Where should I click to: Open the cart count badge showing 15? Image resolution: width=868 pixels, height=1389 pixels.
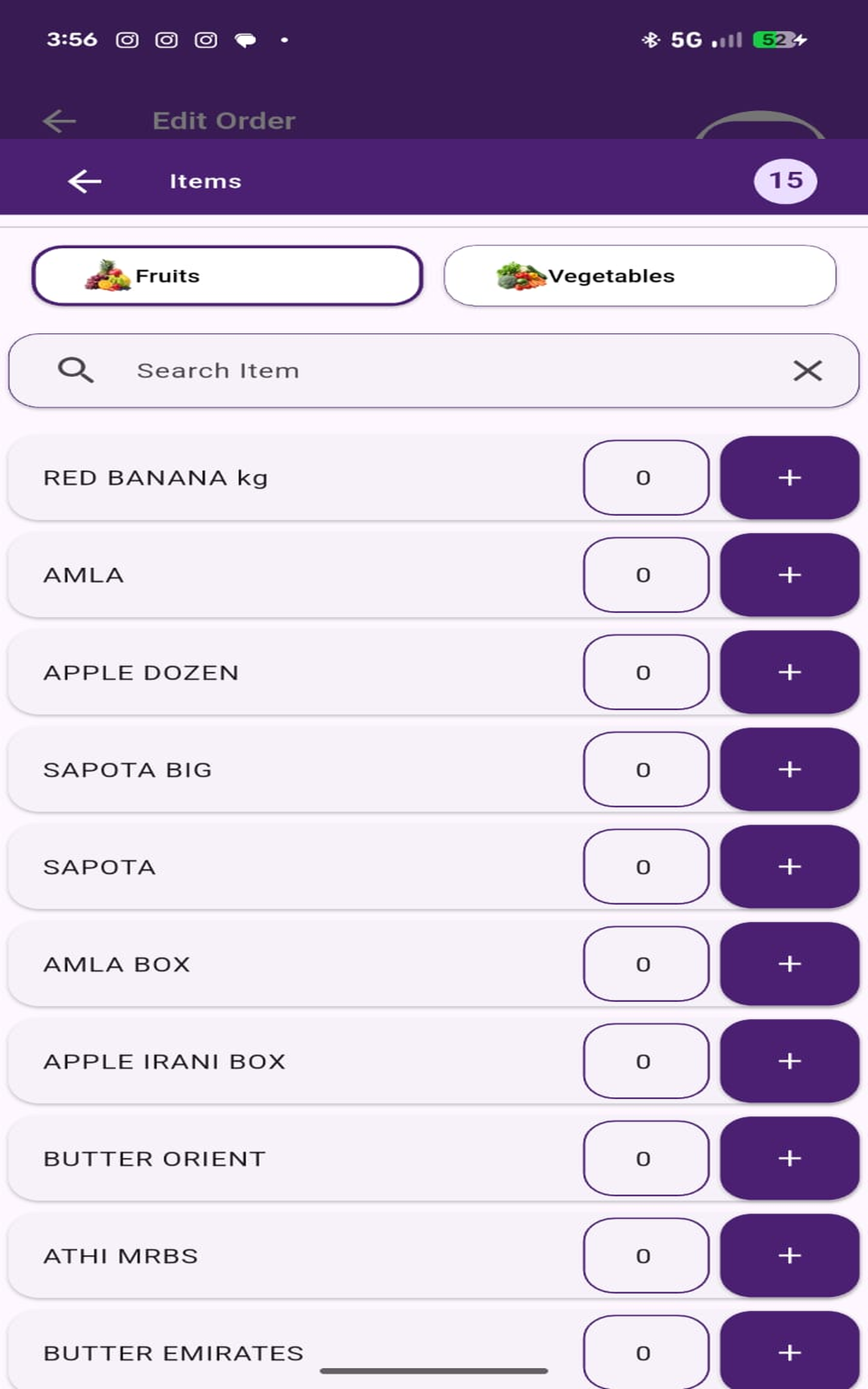coord(785,181)
